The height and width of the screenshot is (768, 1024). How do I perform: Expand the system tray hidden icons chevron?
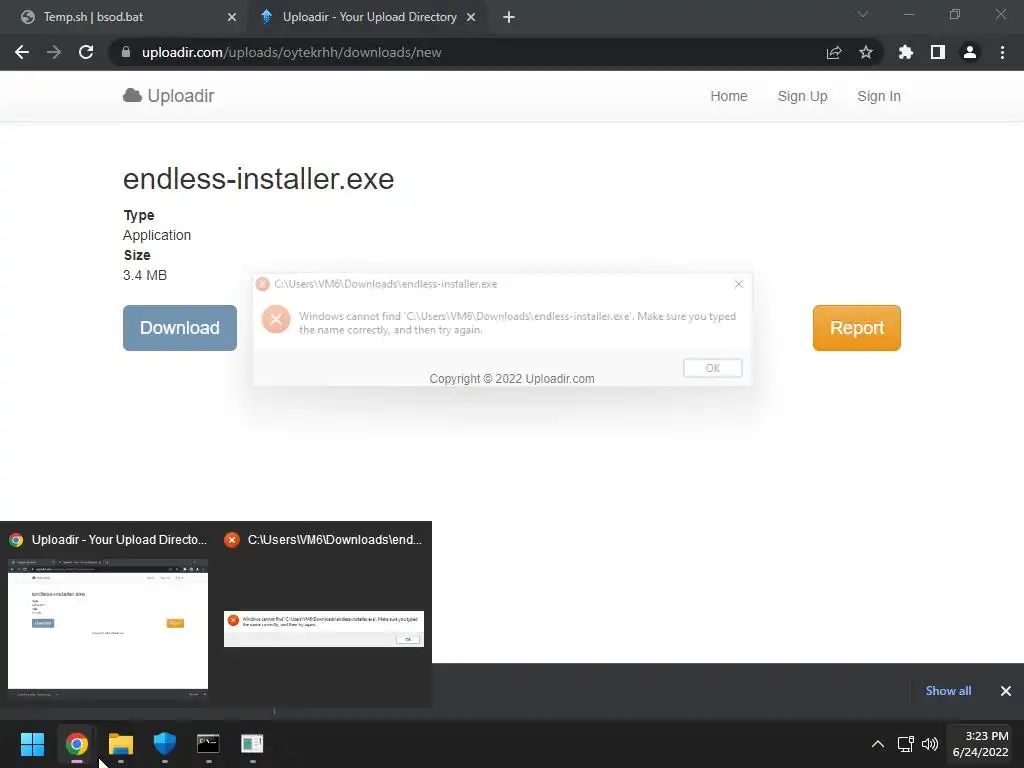[x=878, y=744]
